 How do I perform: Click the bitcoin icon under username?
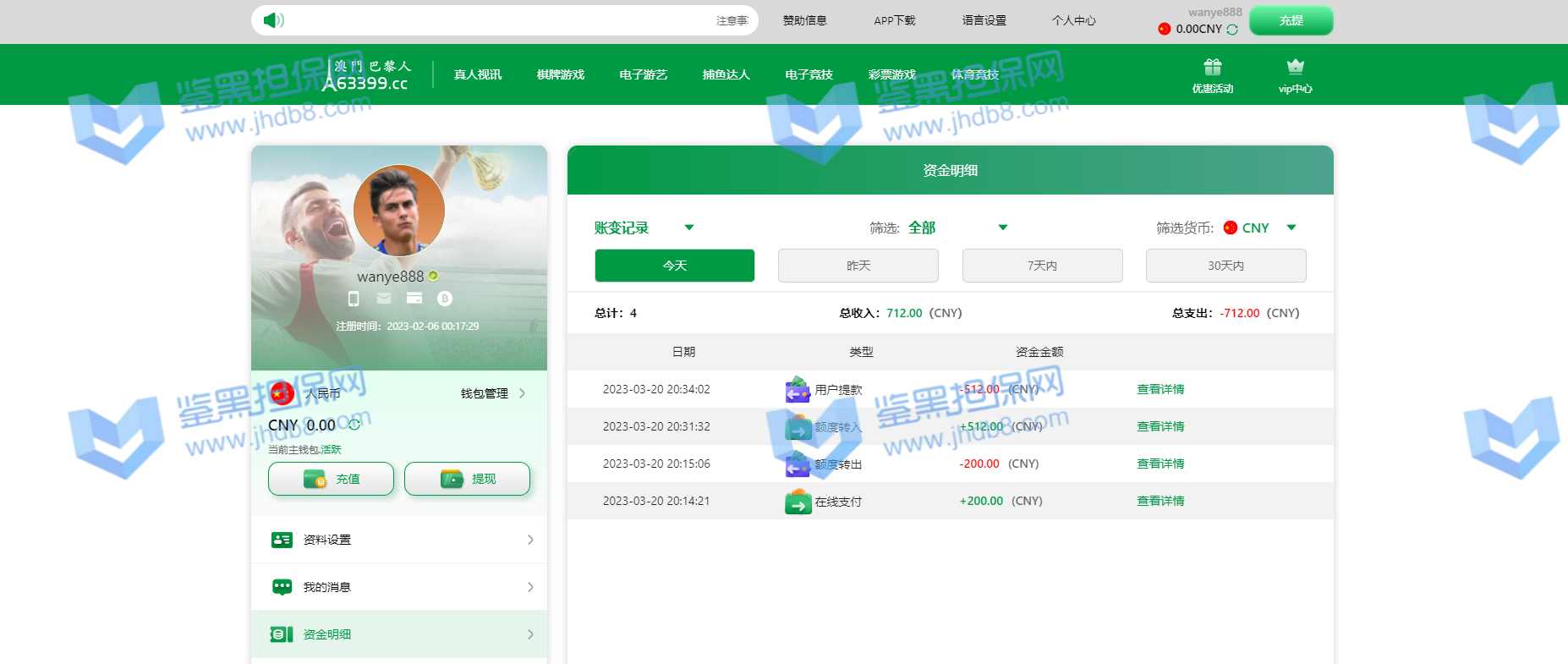(445, 299)
